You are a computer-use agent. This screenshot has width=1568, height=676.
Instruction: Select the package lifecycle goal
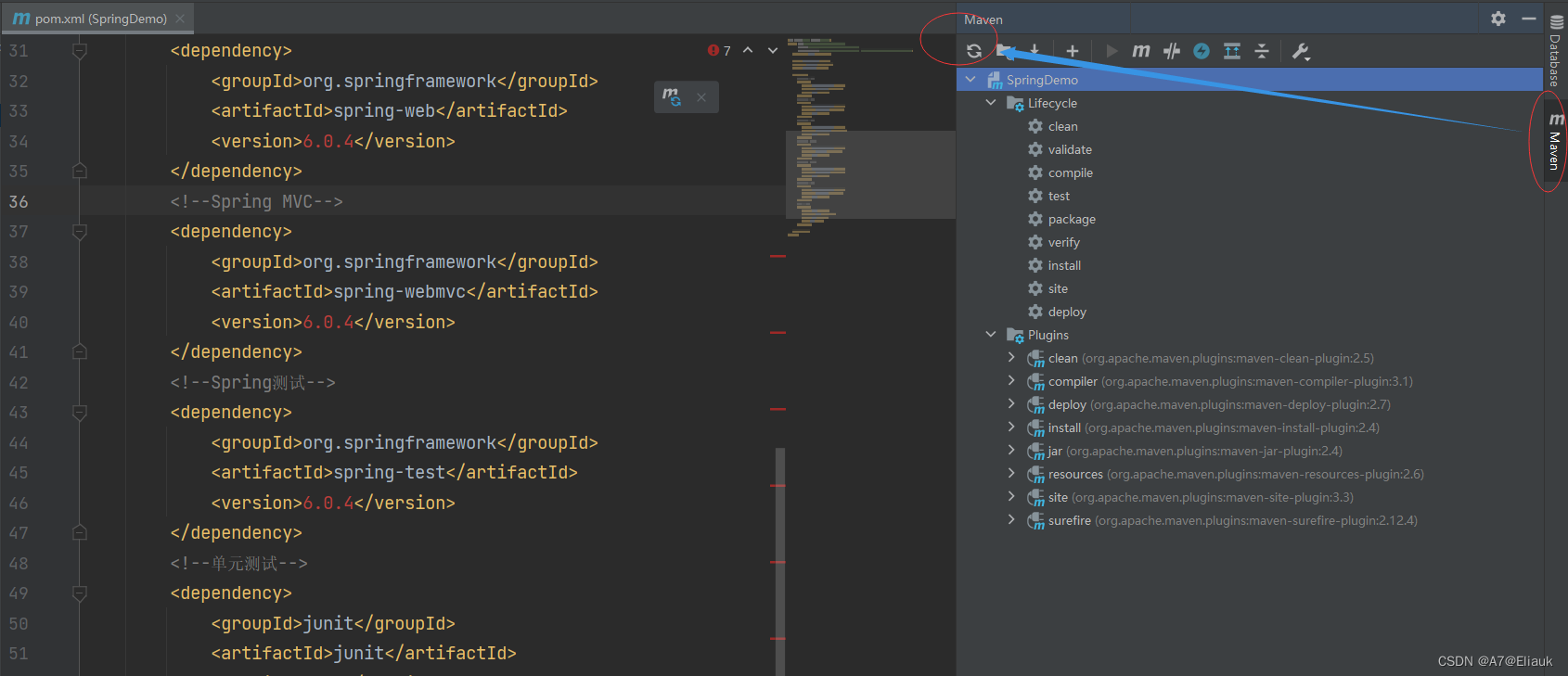point(1072,219)
